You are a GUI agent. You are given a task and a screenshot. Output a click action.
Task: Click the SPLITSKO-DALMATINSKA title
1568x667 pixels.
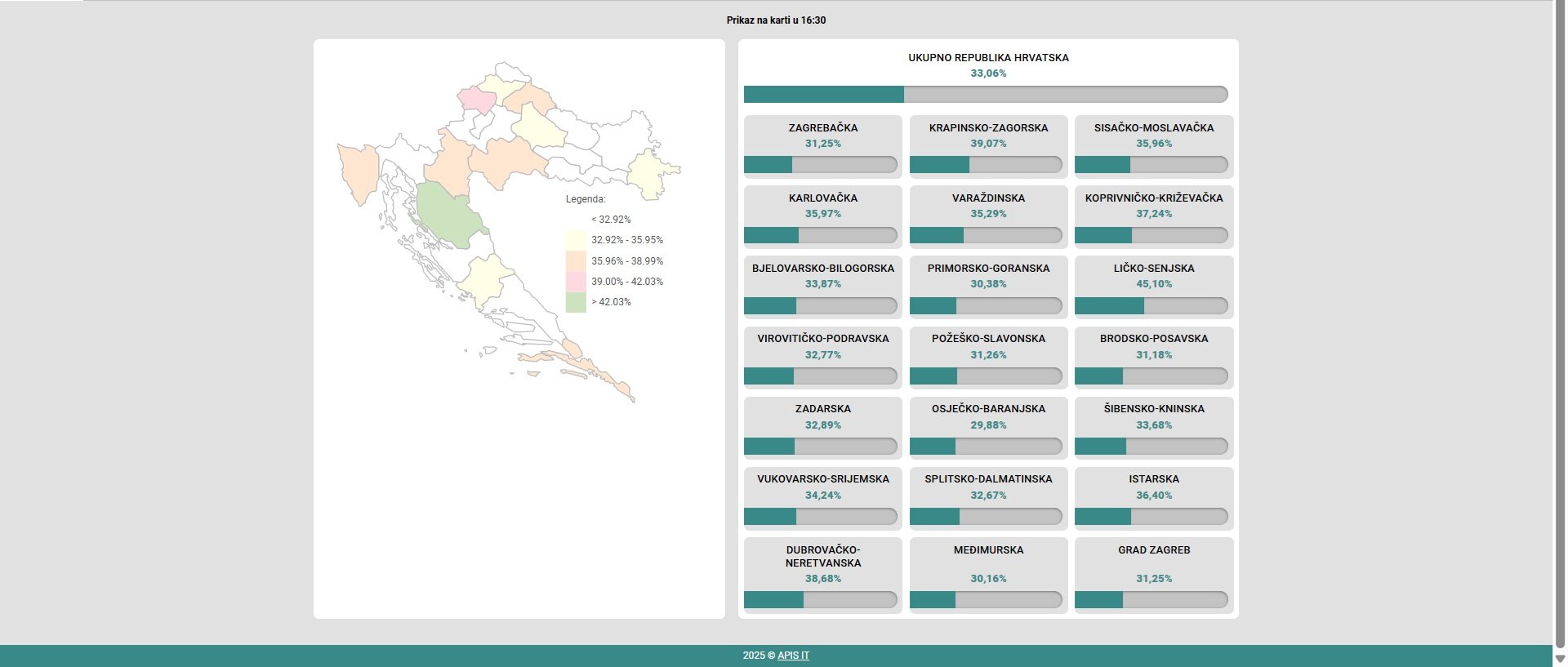pos(988,479)
